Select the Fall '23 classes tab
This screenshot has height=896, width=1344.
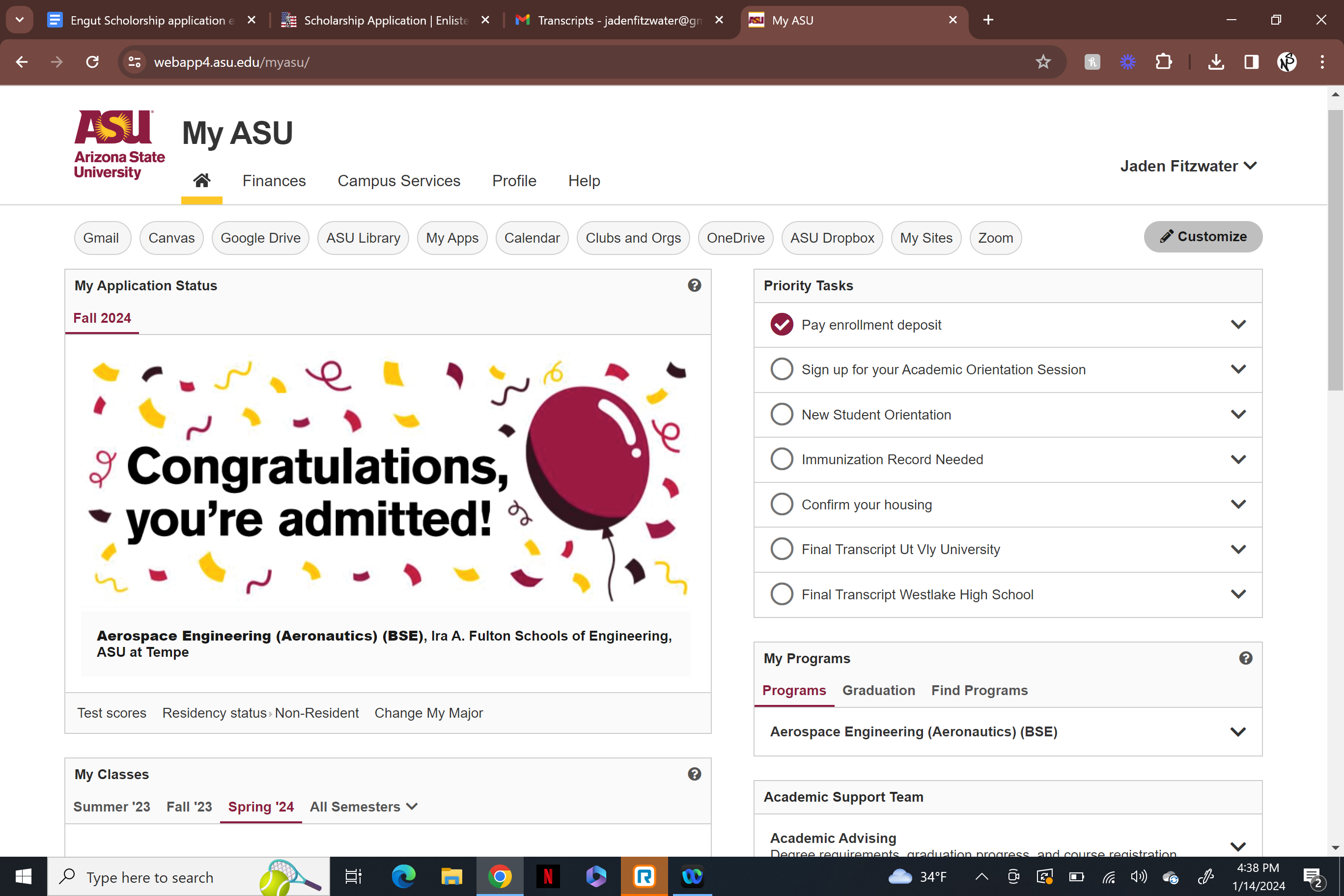pyautogui.click(x=189, y=806)
